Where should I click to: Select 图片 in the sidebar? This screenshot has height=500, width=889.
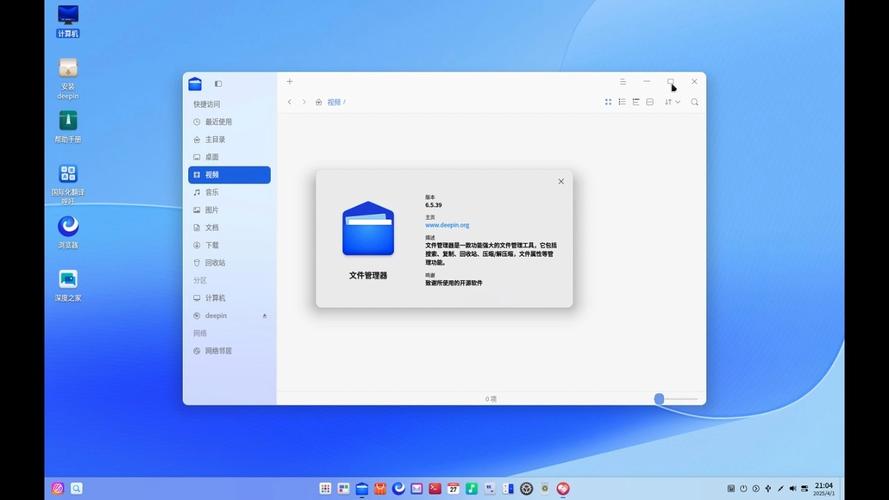pyautogui.click(x=229, y=210)
